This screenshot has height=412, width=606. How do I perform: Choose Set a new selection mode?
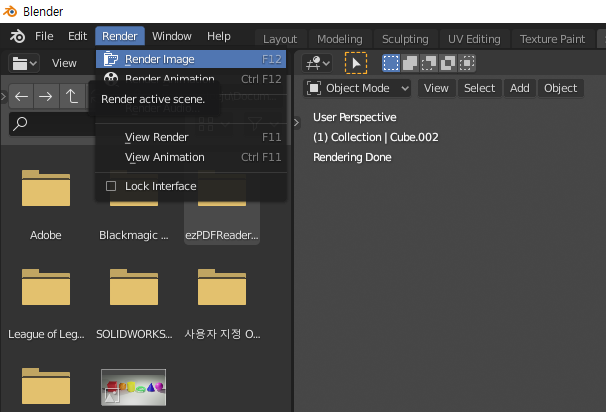[391, 63]
